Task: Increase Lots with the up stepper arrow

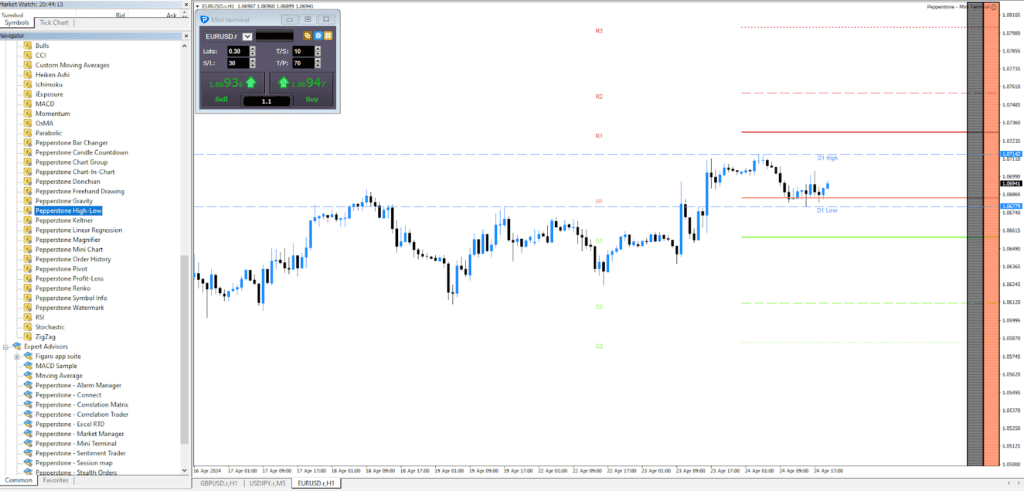Action: tap(253, 48)
